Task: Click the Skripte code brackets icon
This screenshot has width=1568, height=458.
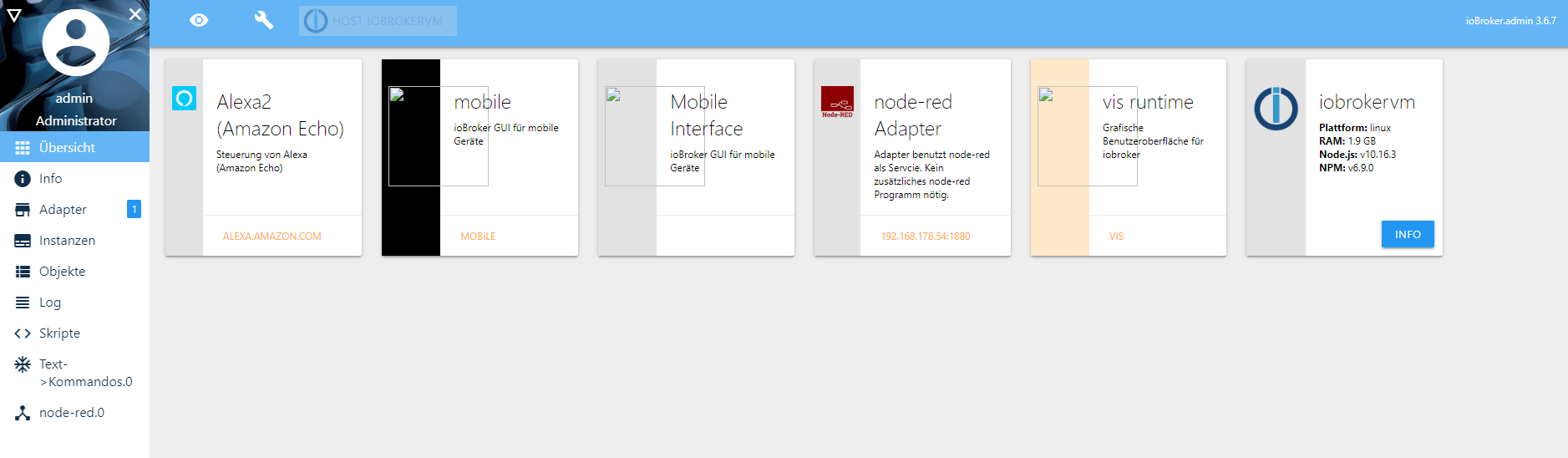Action: 23,333
